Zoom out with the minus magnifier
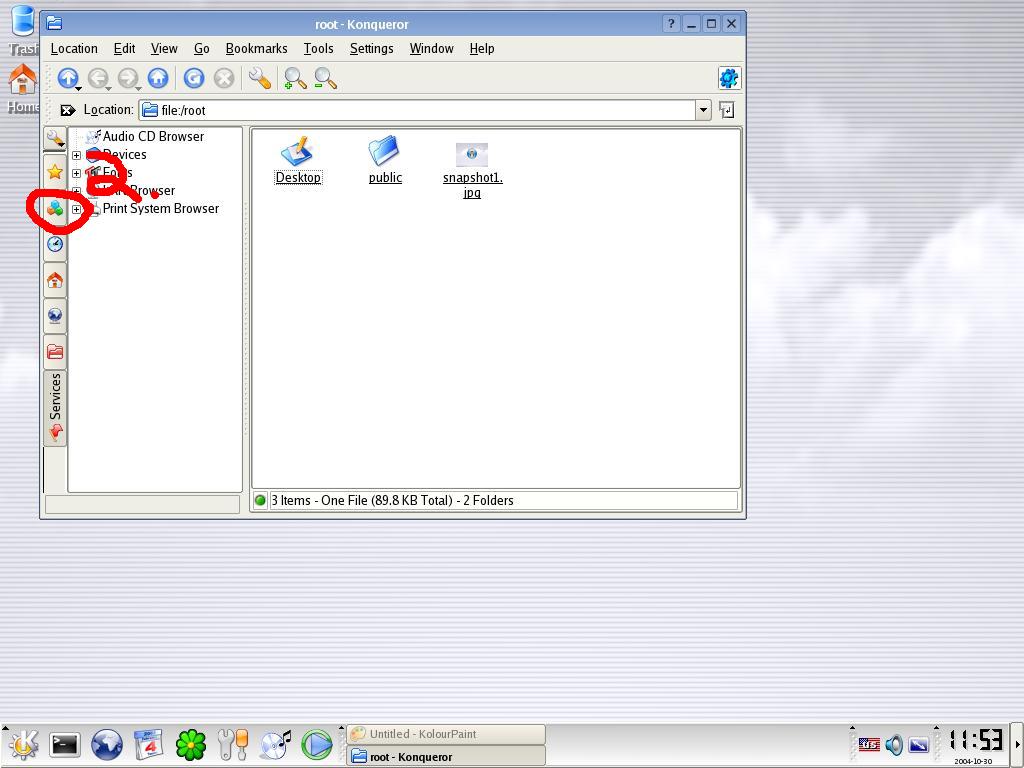The width and height of the screenshot is (1024, 768). coord(325,78)
